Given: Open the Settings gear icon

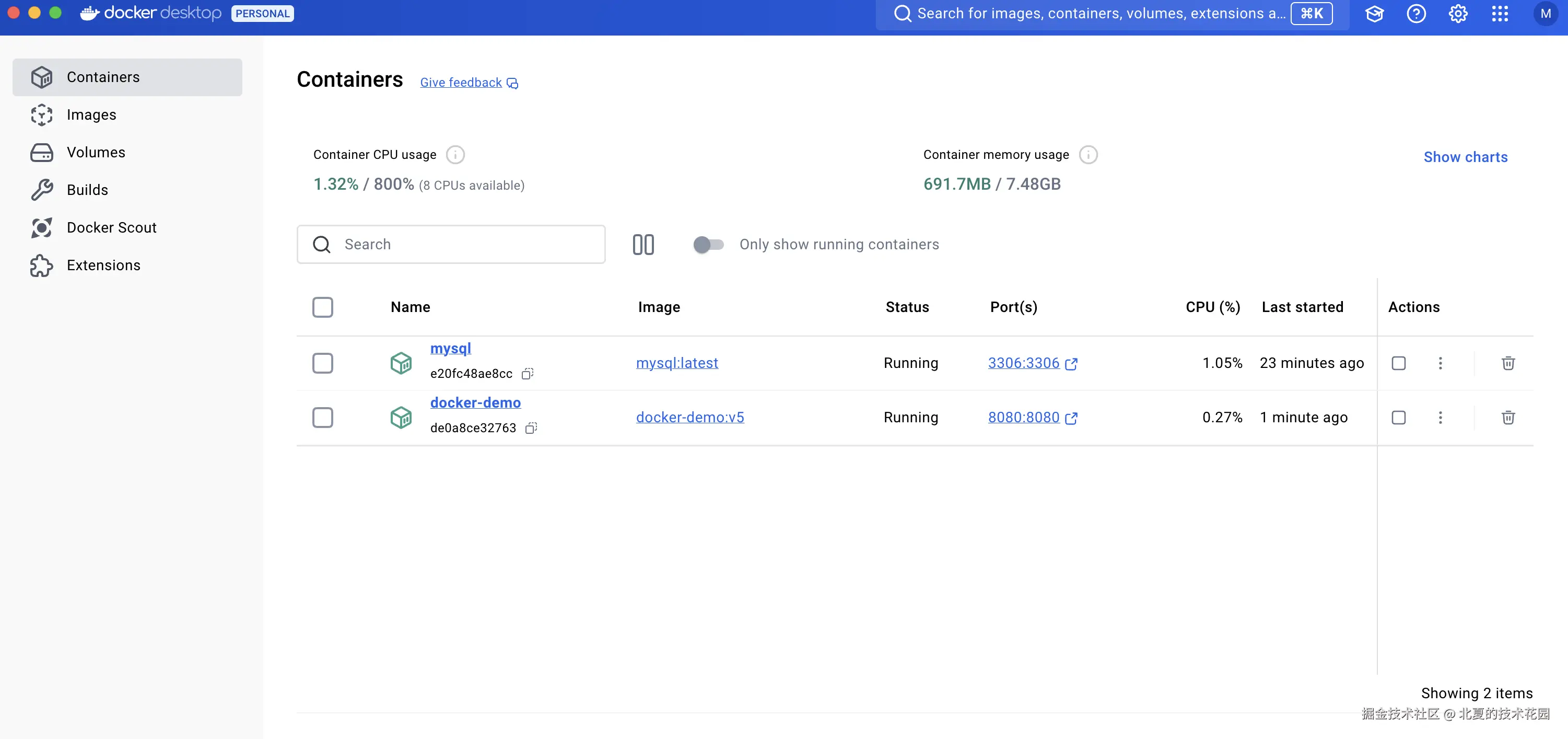Looking at the screenshot, I should click(x=1458, y=14).
